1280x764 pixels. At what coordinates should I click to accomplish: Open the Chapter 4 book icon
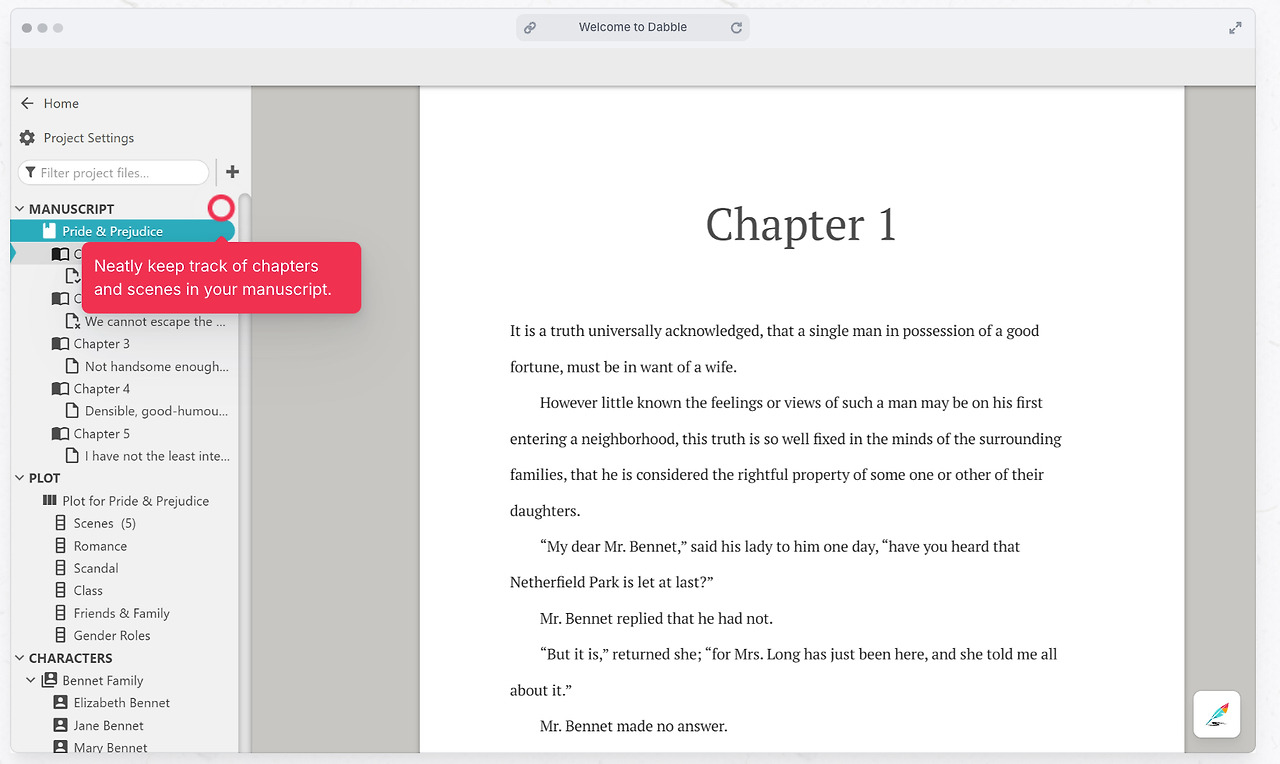(x=61, y=389)
